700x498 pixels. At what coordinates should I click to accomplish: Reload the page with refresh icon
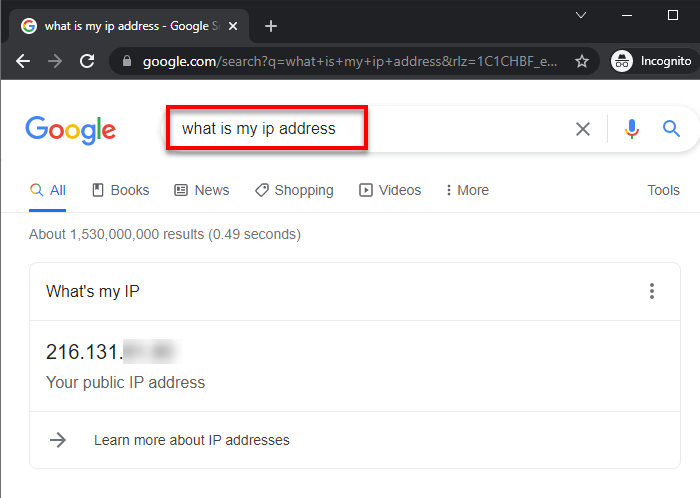87,61
